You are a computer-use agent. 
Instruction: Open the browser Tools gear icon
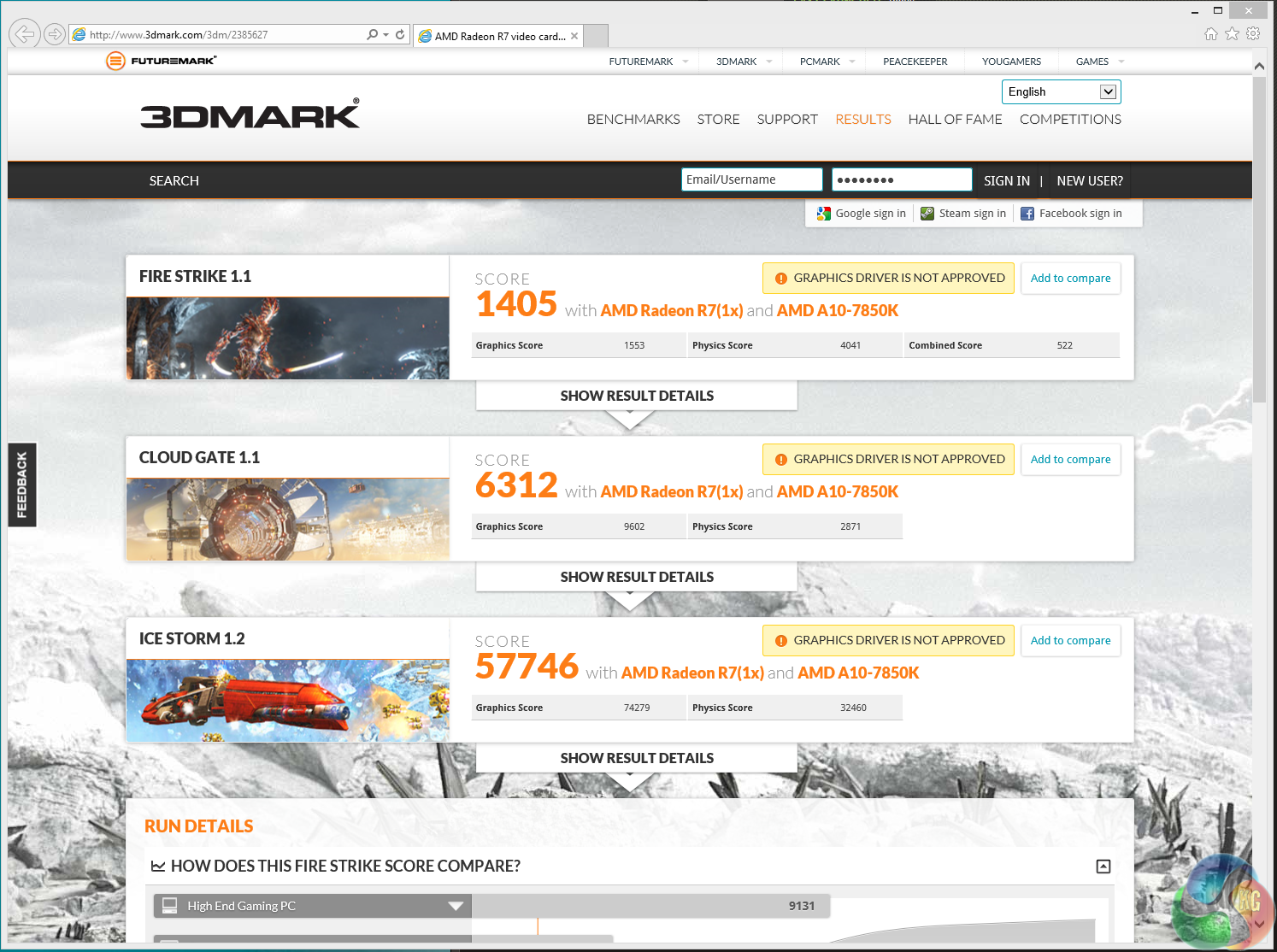coord(1253,34)
